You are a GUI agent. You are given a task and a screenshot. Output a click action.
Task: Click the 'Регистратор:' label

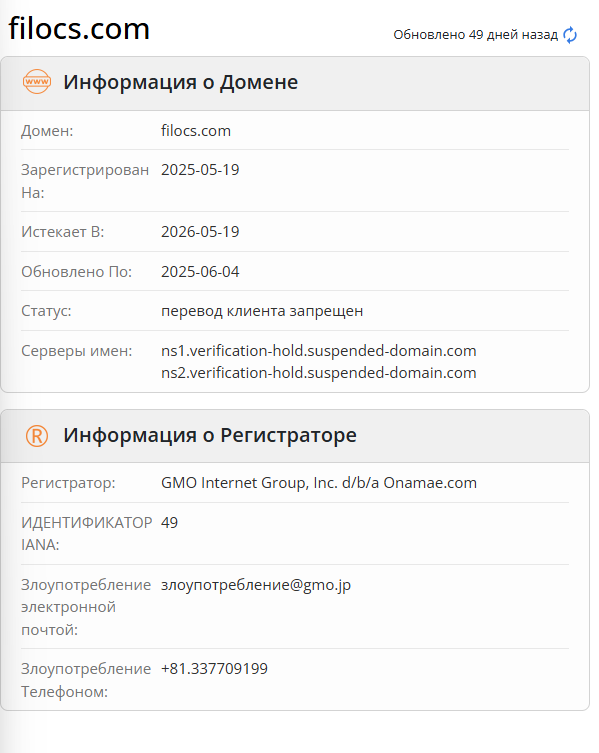[x=68, y=483]
